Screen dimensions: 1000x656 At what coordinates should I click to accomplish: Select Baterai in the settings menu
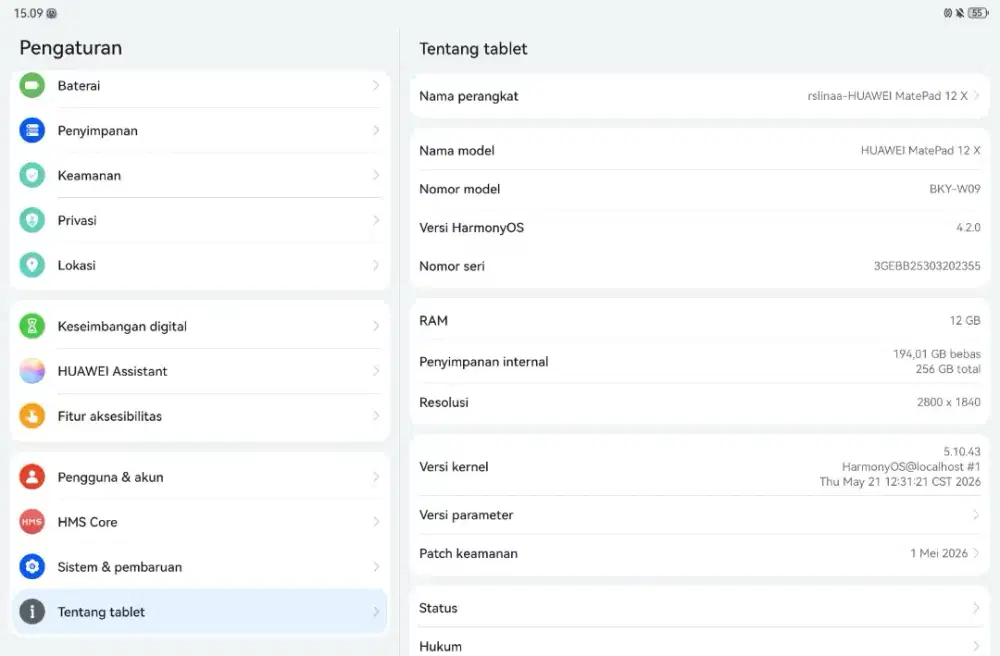199,85
